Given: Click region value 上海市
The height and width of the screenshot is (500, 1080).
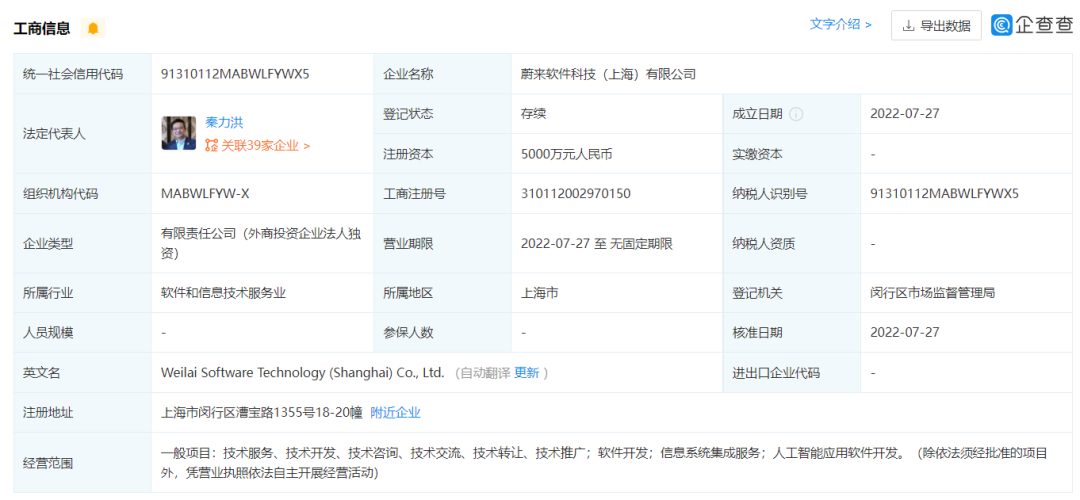Looking at the screenshot, I should [x=540, y=293].
